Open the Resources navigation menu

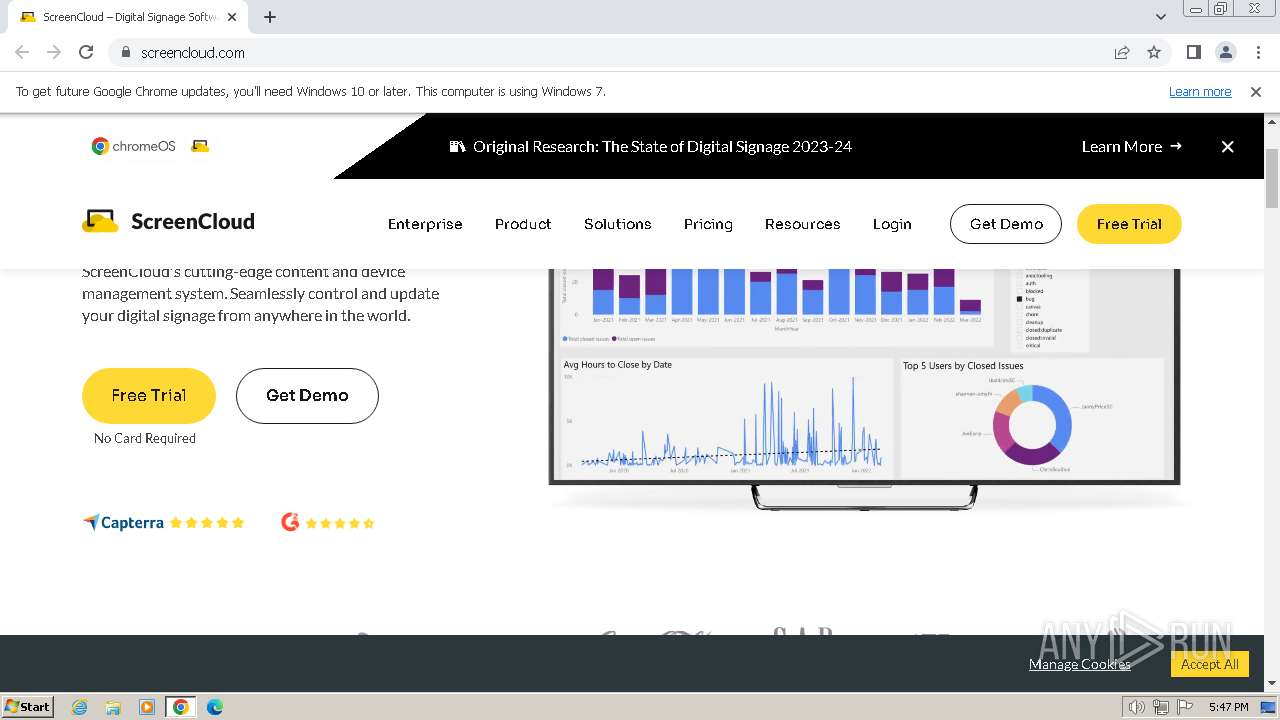pos(802,224)
